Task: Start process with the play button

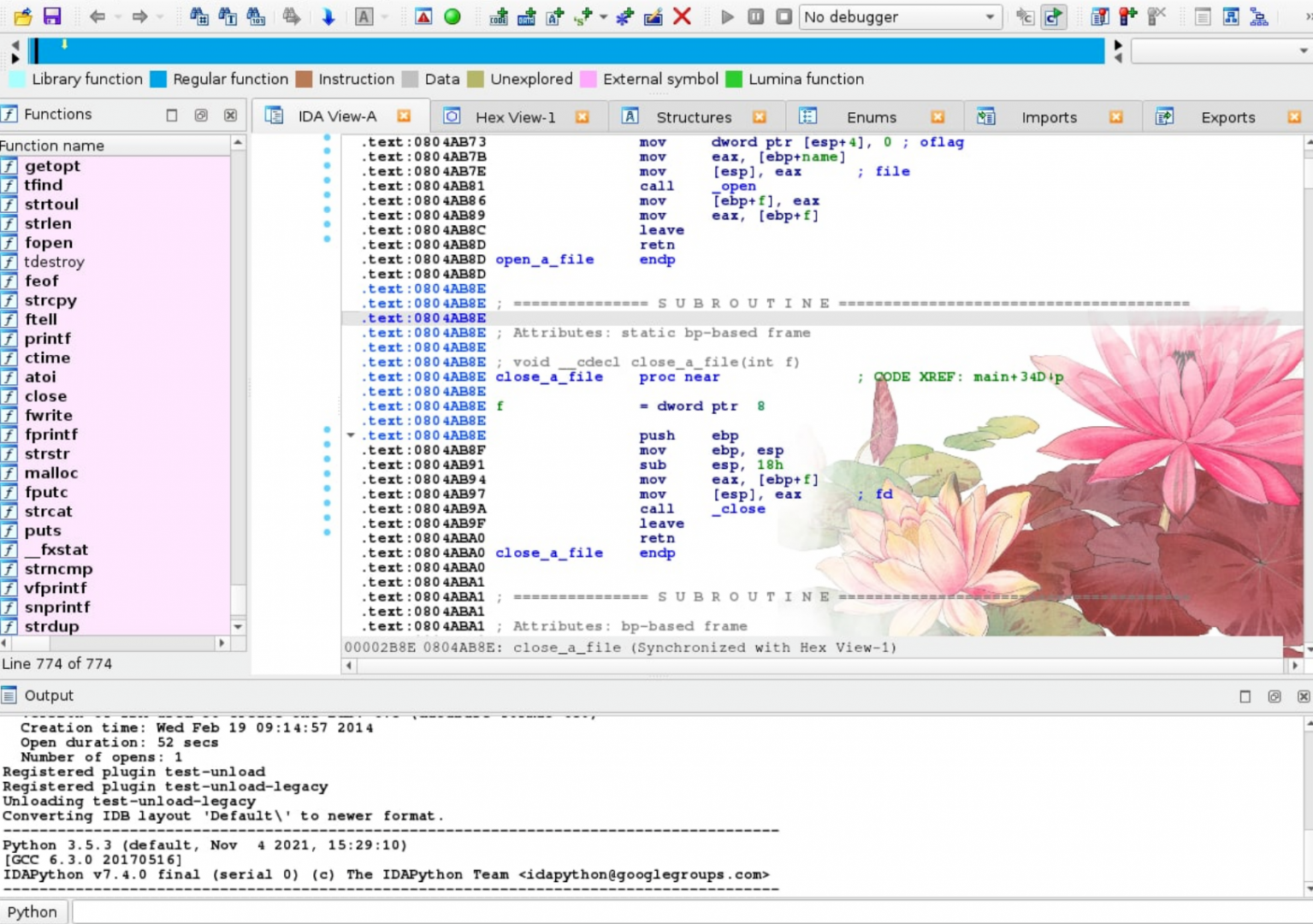Action: point(727,16)
